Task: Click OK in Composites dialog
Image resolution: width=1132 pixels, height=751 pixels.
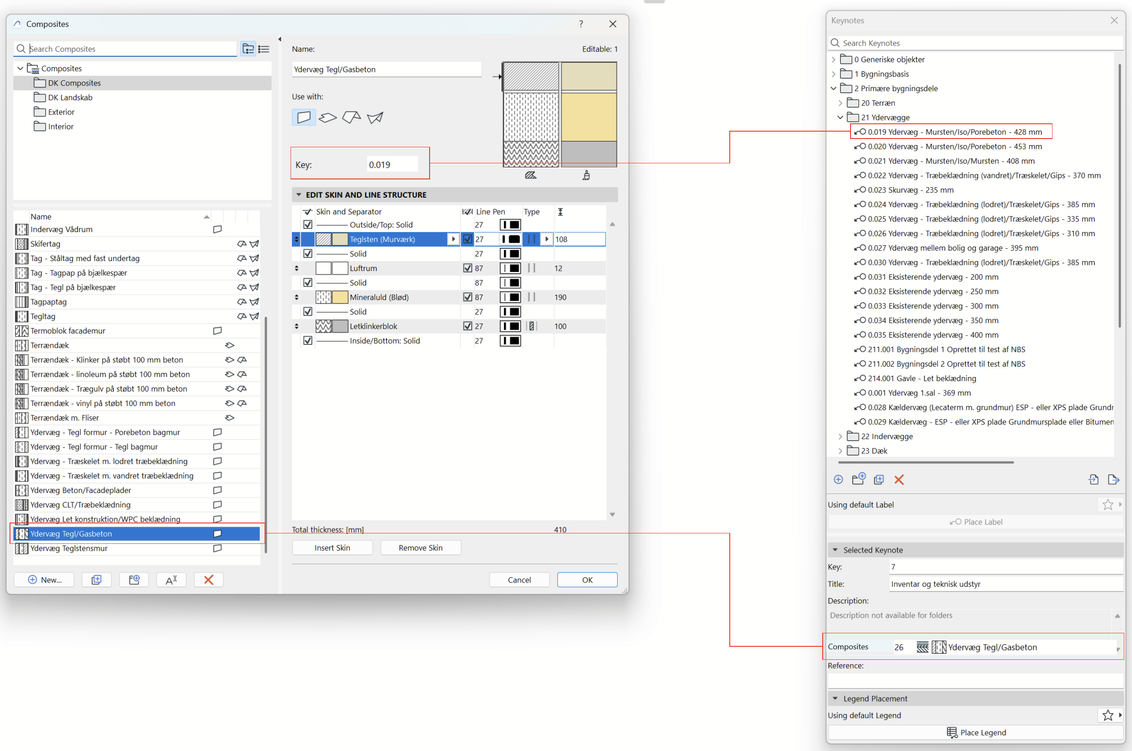Action: (588, 580)
